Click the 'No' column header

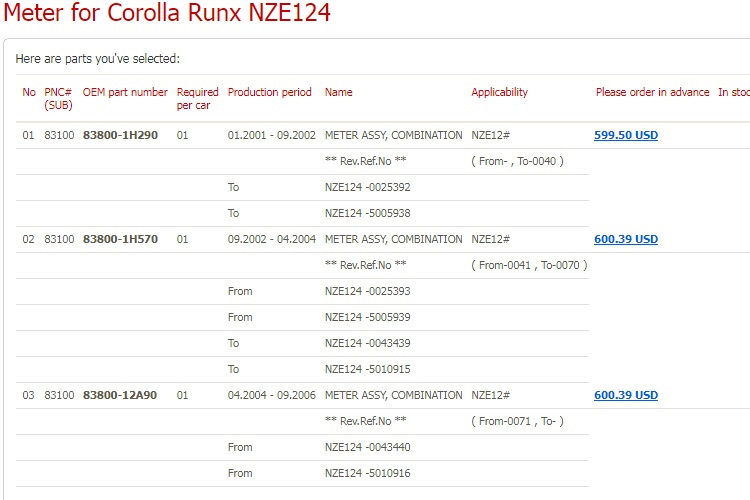29,92
